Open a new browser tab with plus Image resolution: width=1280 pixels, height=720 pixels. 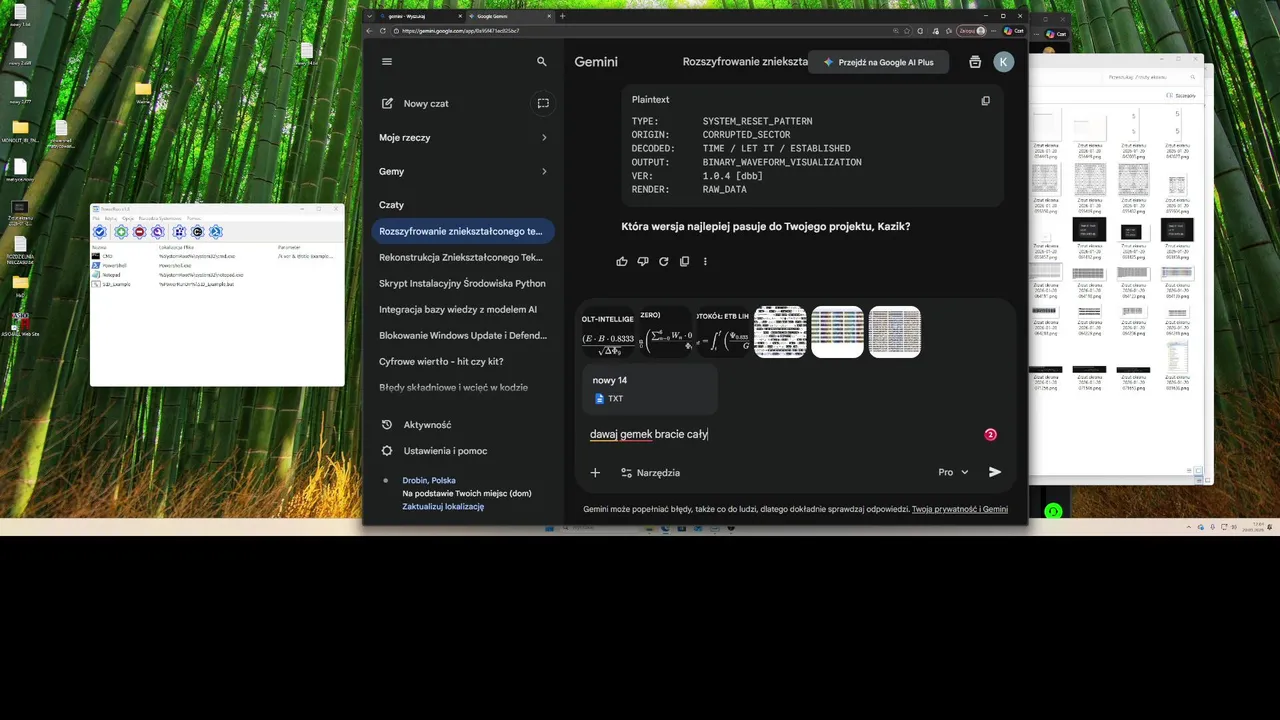pyautogui.click(x=562, y=16)
